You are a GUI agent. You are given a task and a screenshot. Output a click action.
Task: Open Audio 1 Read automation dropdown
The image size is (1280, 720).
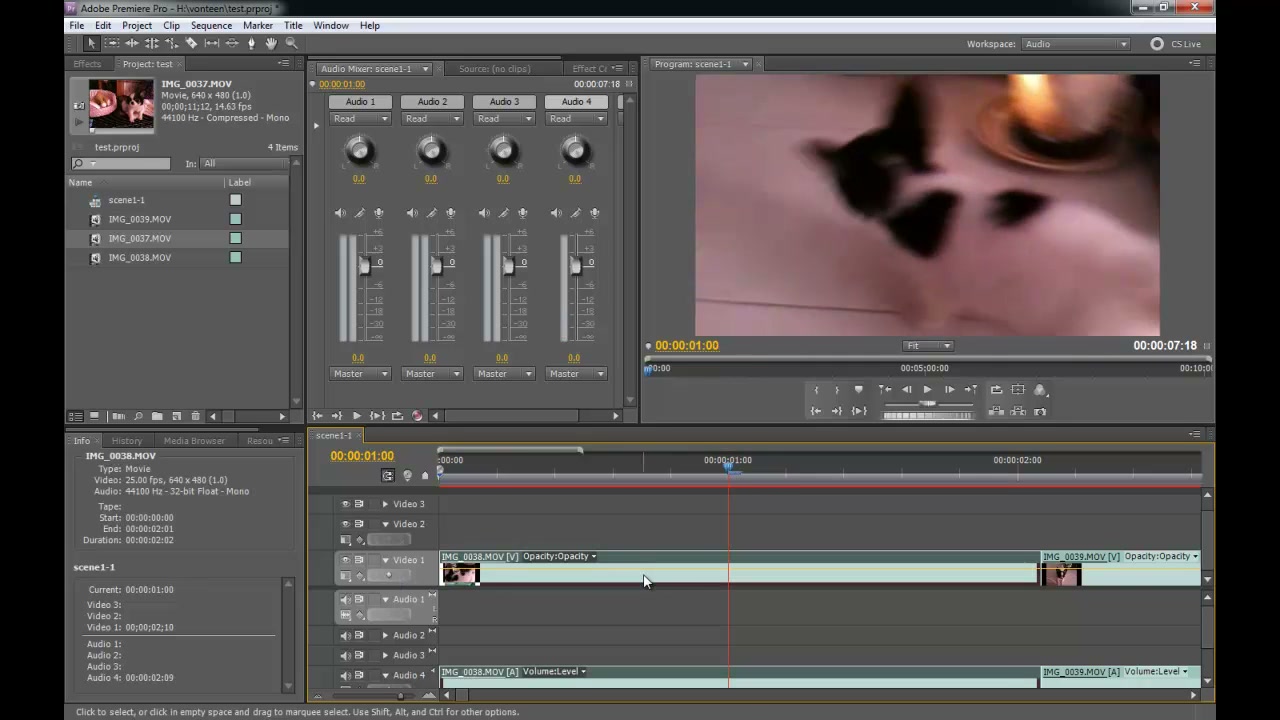360,119
